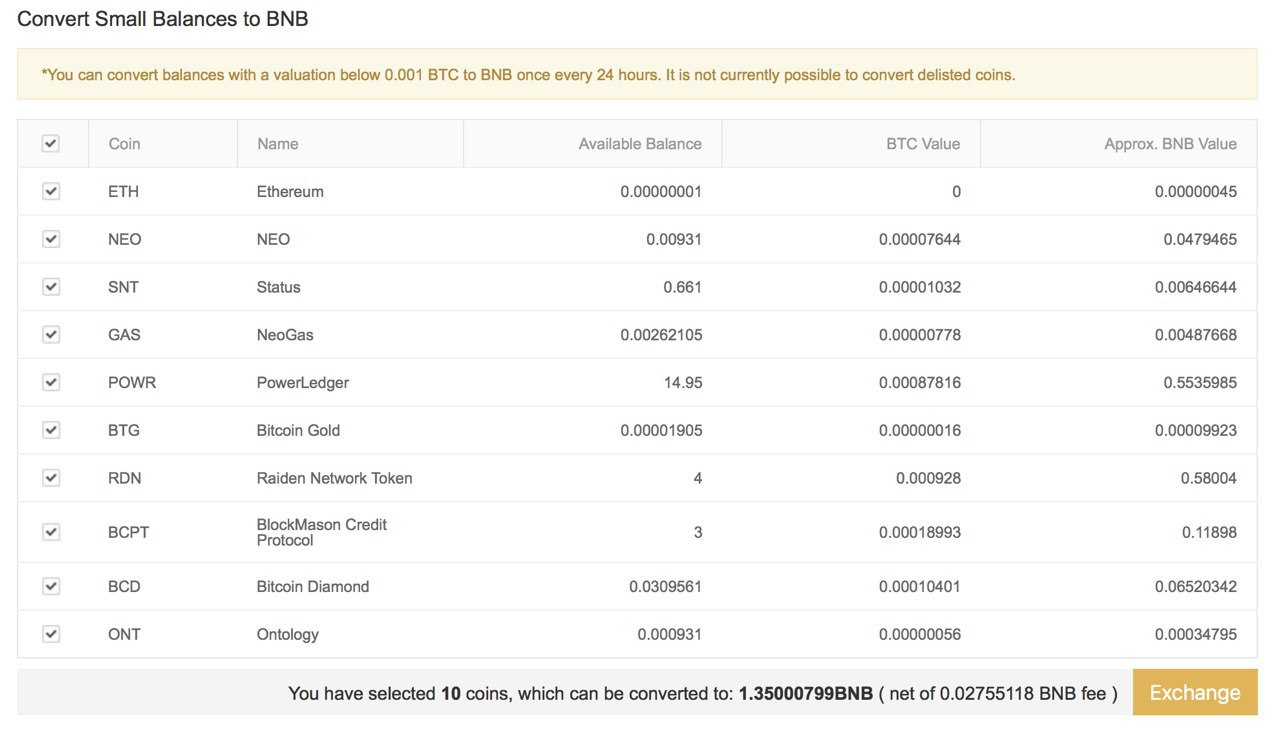Viewport: 1280px width, 740px height.
Task: Click the BCD coin symbol
Action: coord(124,586)
